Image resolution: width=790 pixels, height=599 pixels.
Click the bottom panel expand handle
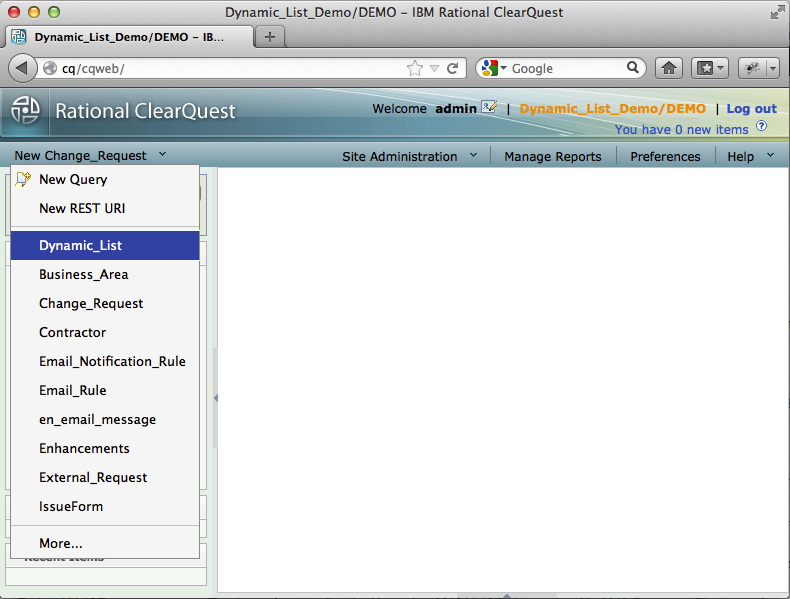click(x=507, y=596)
